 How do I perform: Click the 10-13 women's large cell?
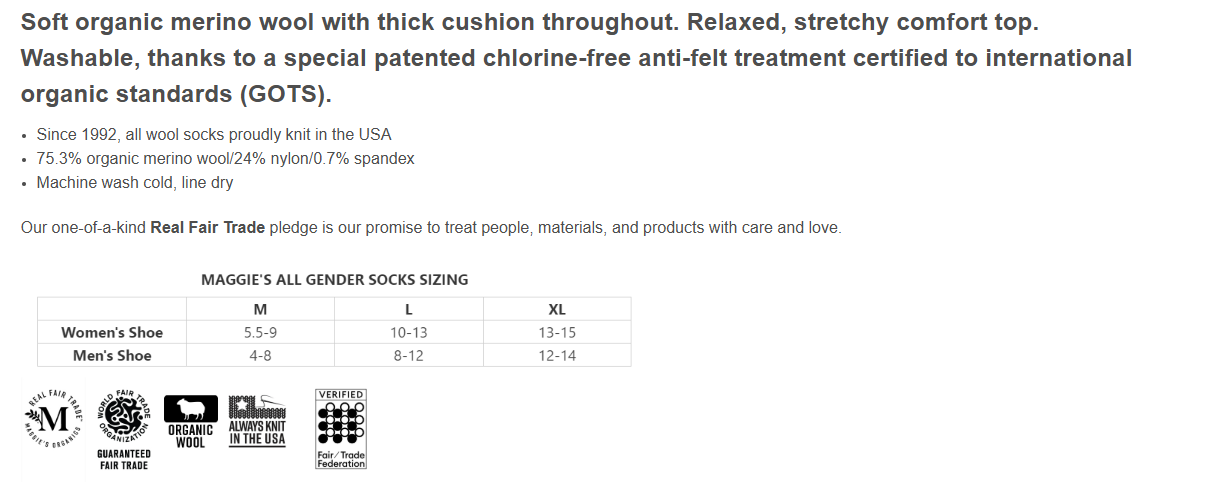click(408, 333)
